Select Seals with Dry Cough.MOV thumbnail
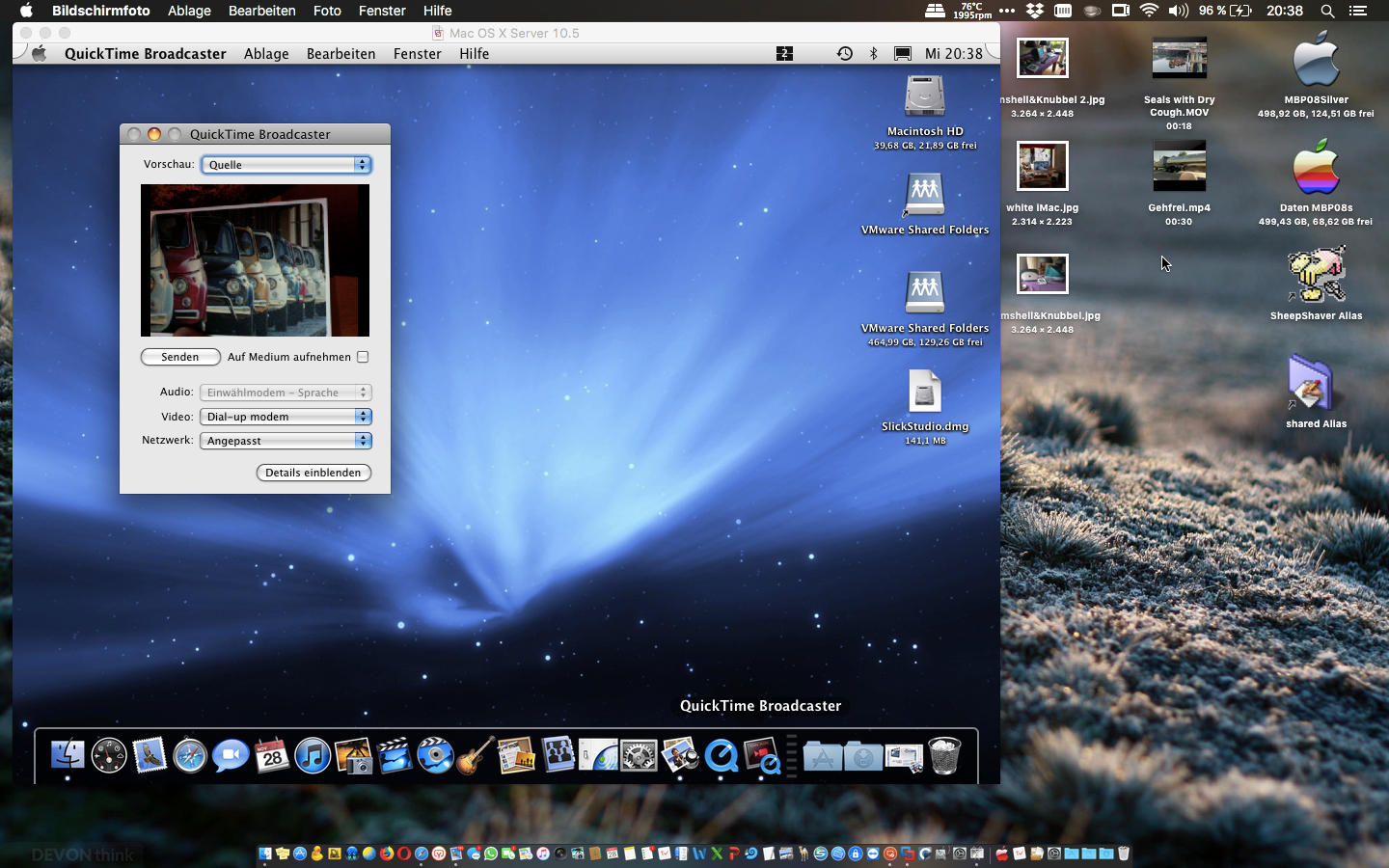 (1179, 58)
